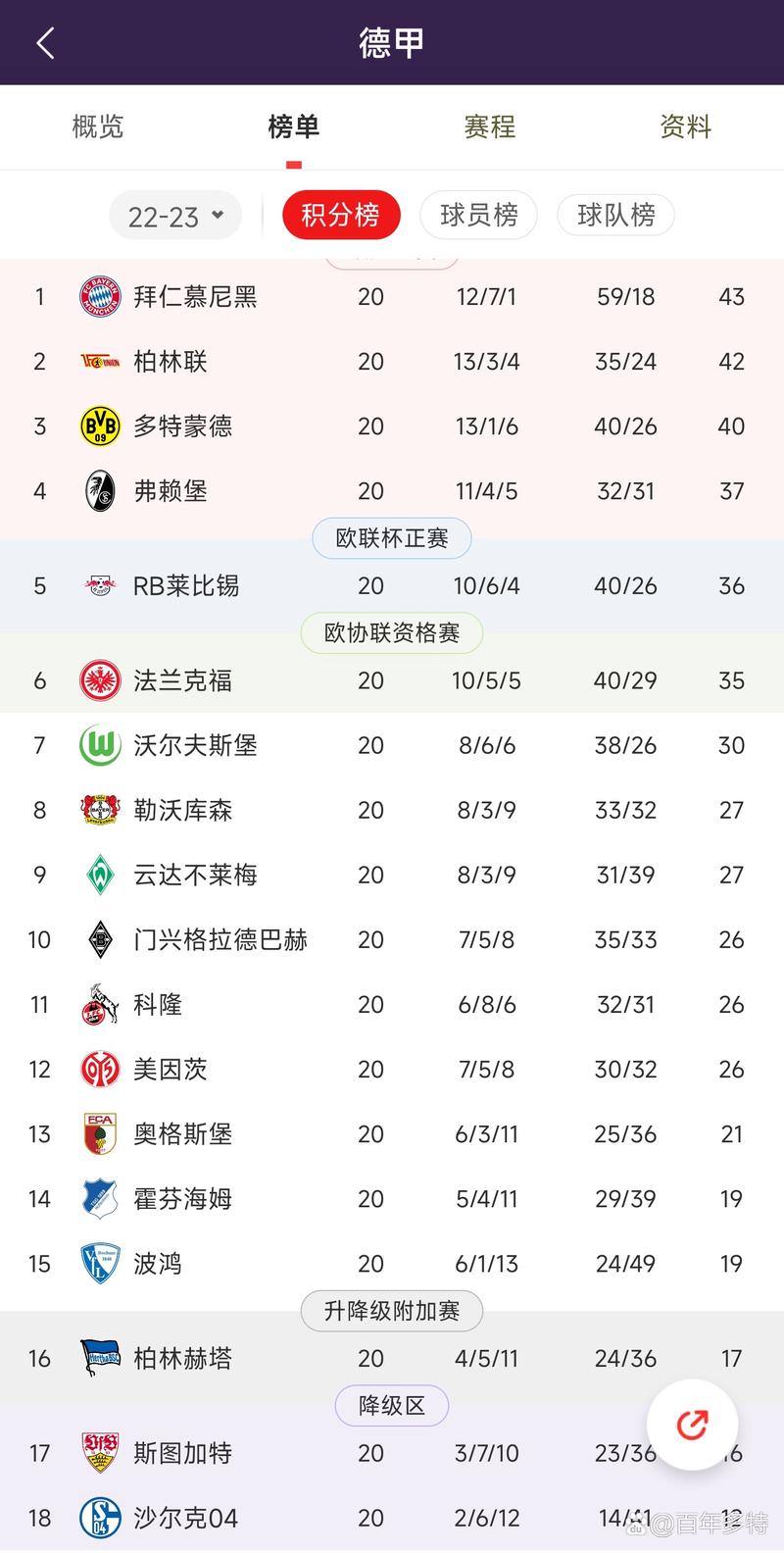
Task: Open the red share floating button
Action: (692, 1426)
